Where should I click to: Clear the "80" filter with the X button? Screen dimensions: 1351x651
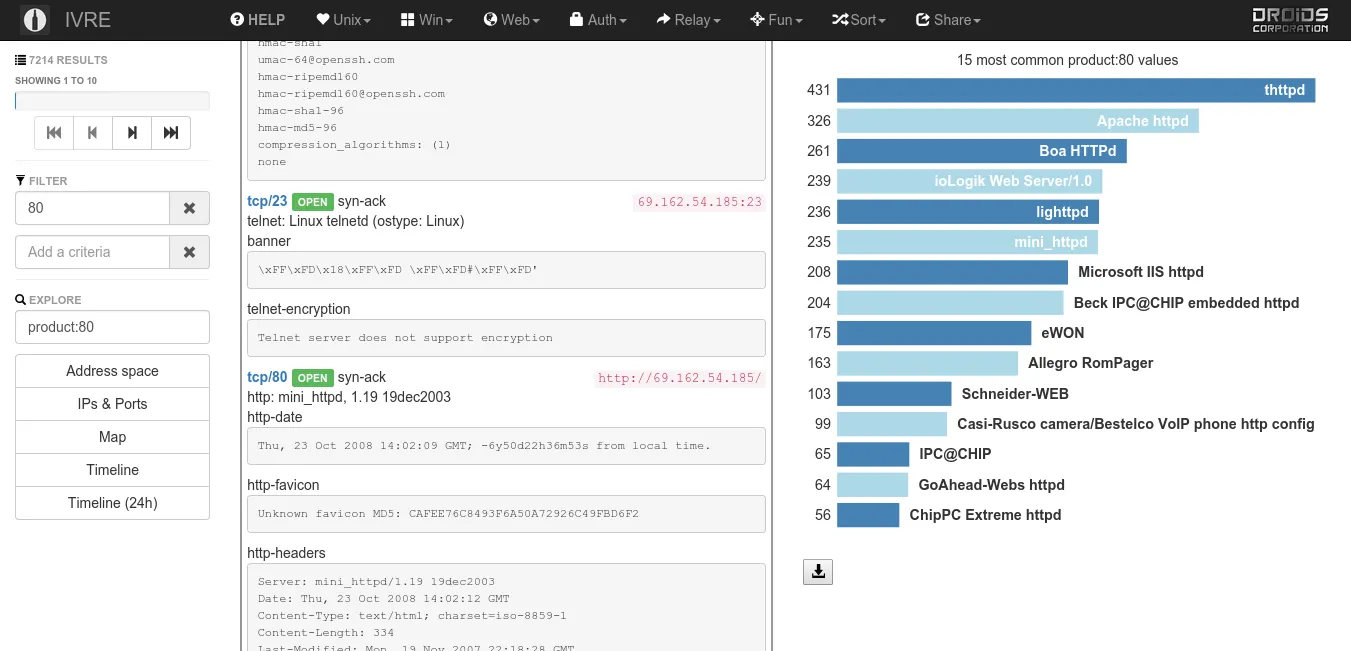(x=189, y=207)
